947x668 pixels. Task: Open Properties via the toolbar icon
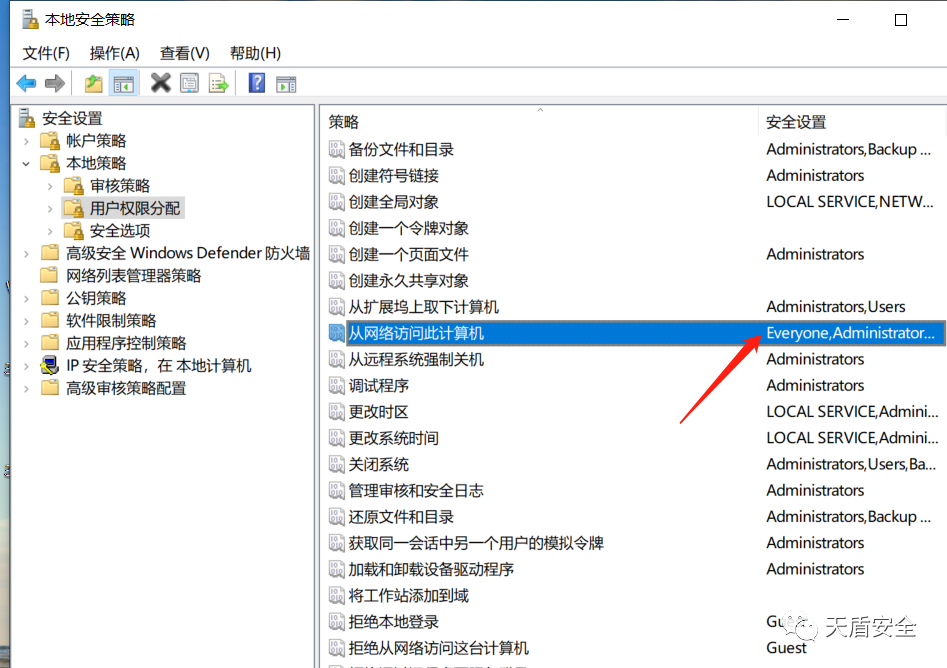(x=189, y=84)
